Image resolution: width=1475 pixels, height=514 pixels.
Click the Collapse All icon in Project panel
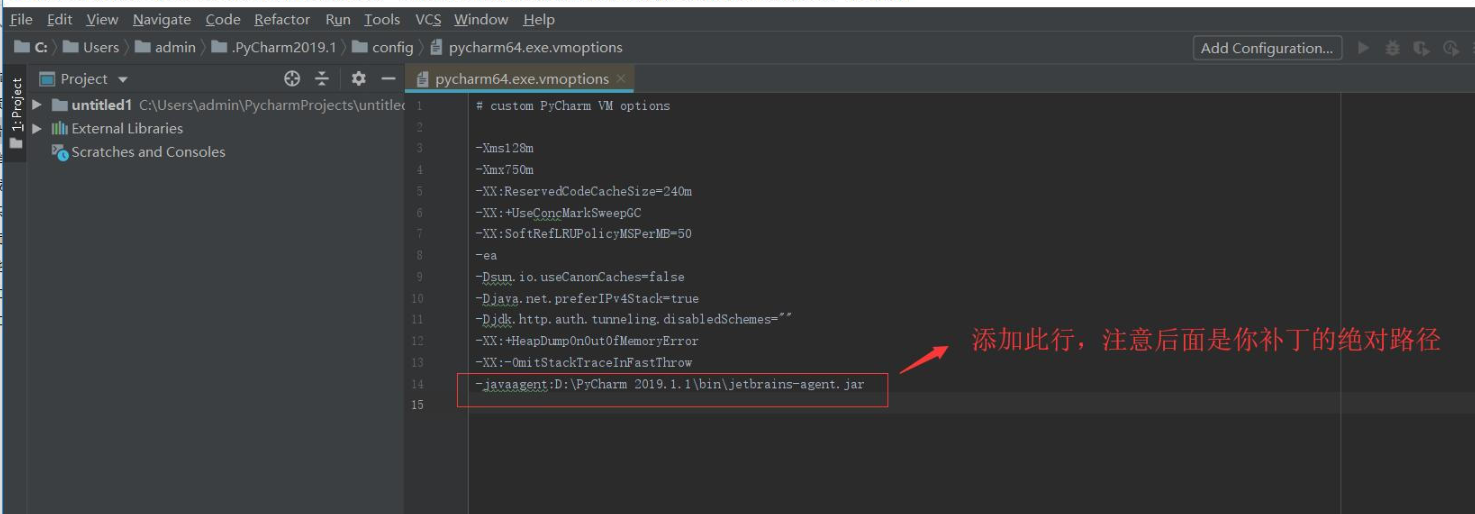(322, 79)
